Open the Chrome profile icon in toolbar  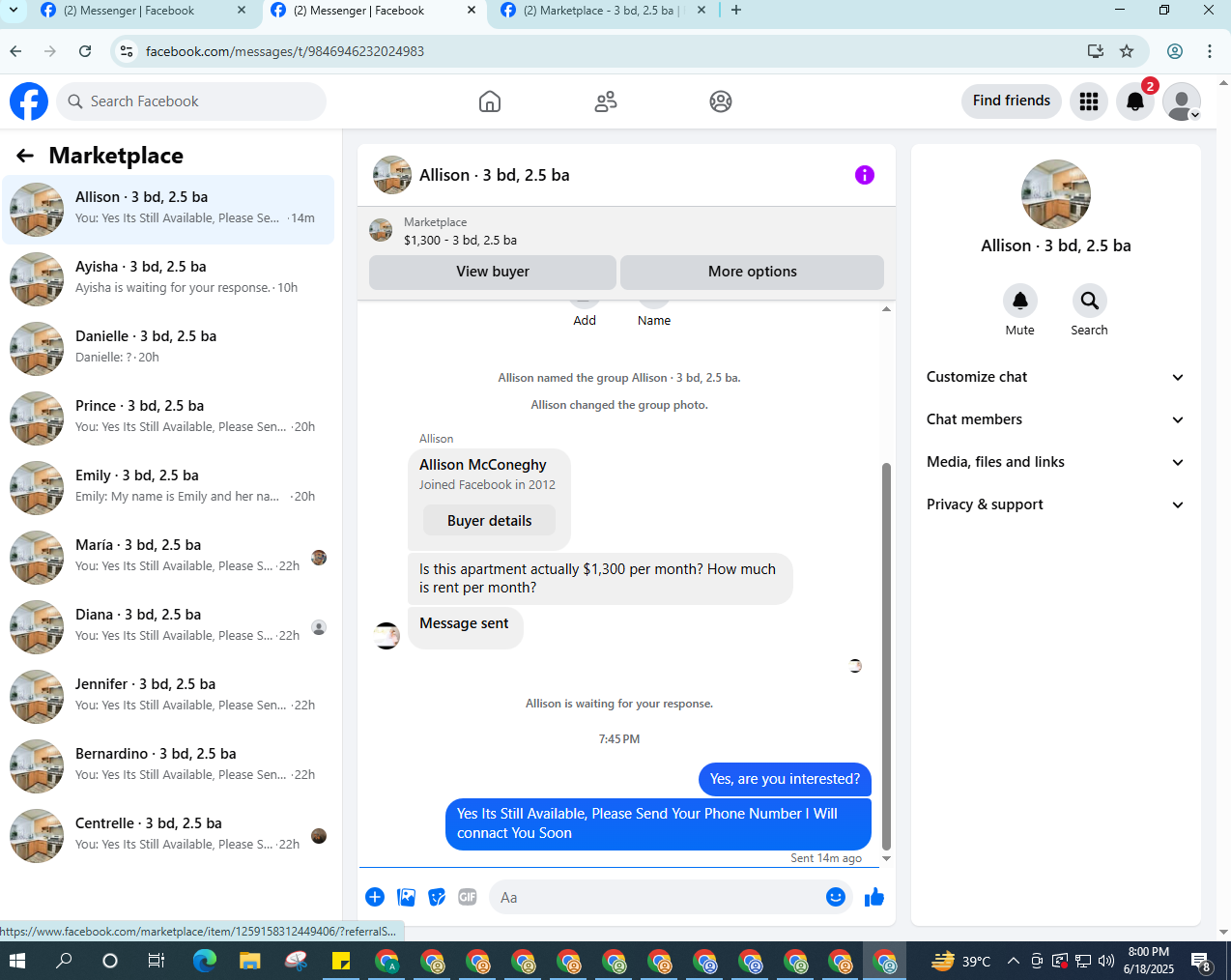point(1175,51)
